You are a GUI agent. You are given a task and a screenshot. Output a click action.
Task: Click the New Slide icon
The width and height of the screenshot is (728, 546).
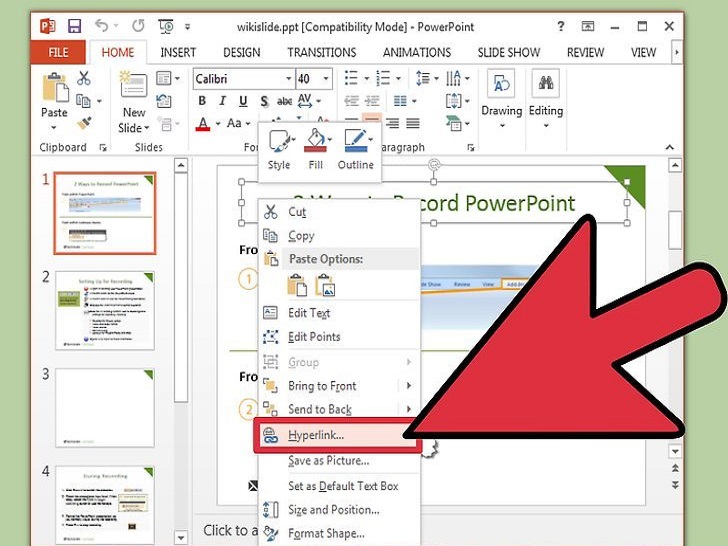point(133,84)
